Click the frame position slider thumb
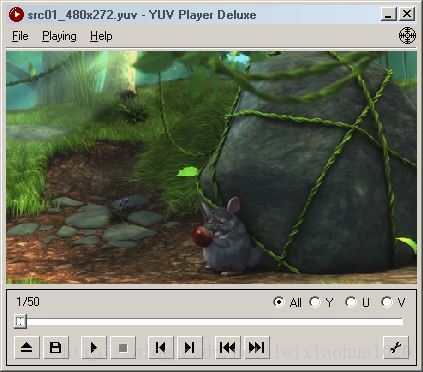Viewport: 423px width, 372px height. pyautogui.click(x=20, y=321)
